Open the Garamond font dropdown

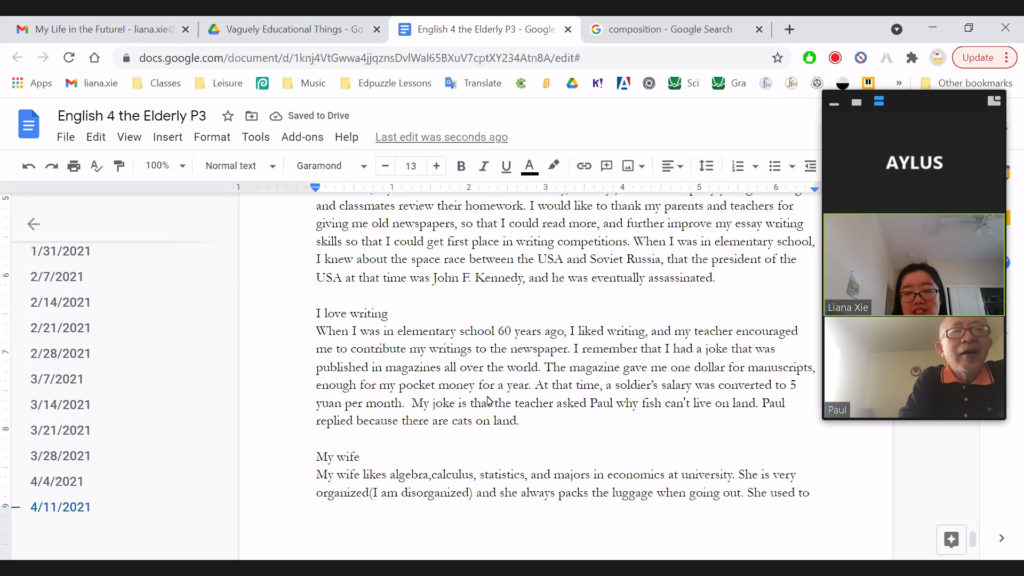331,166
